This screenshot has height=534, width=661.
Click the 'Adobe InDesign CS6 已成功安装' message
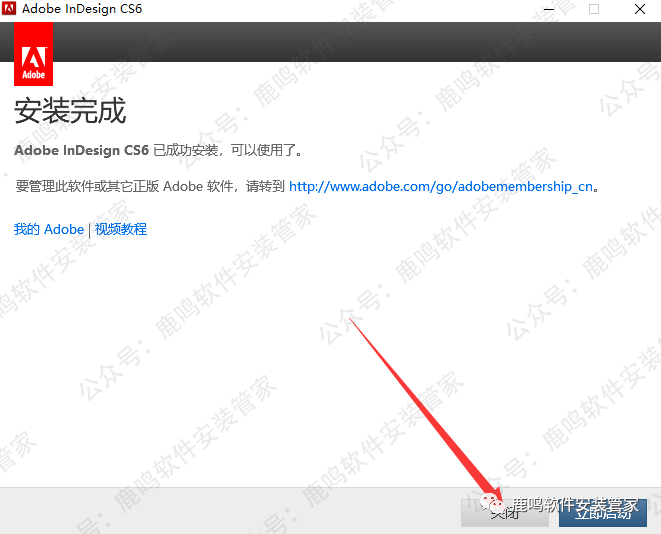tap(158, 150)
